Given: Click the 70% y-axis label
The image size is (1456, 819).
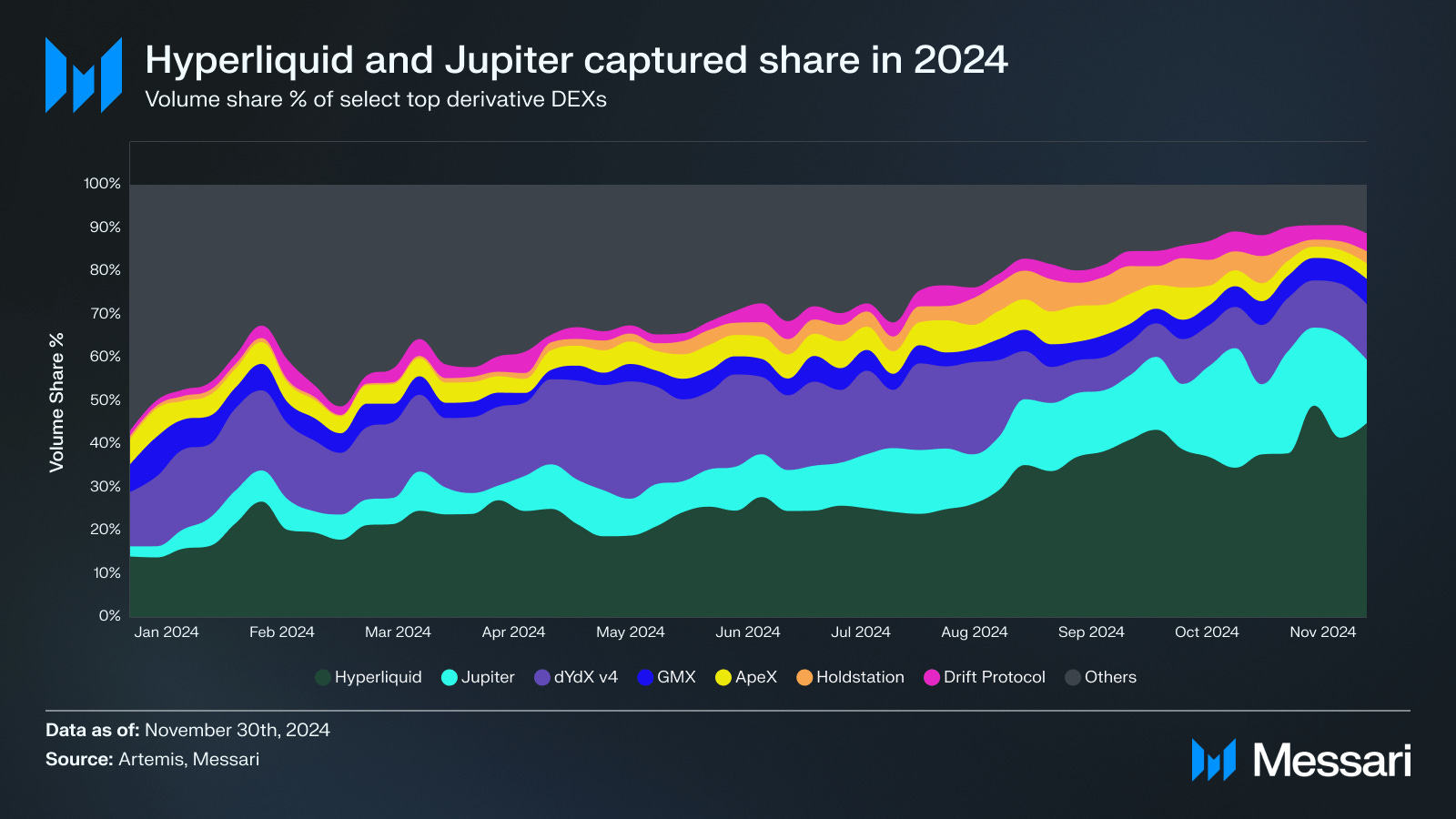Looking at the screenshot, I should click(x=105, y=314).
